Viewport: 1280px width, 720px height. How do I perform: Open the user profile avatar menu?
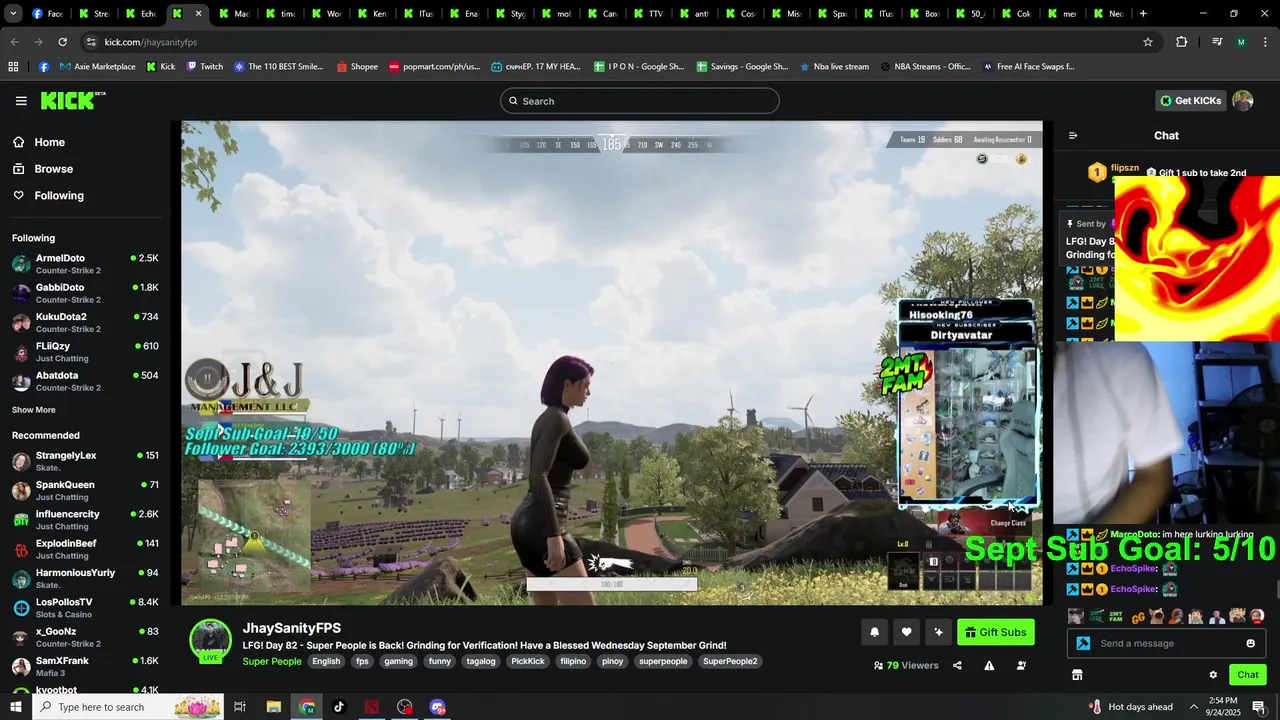coord(1243,100)
